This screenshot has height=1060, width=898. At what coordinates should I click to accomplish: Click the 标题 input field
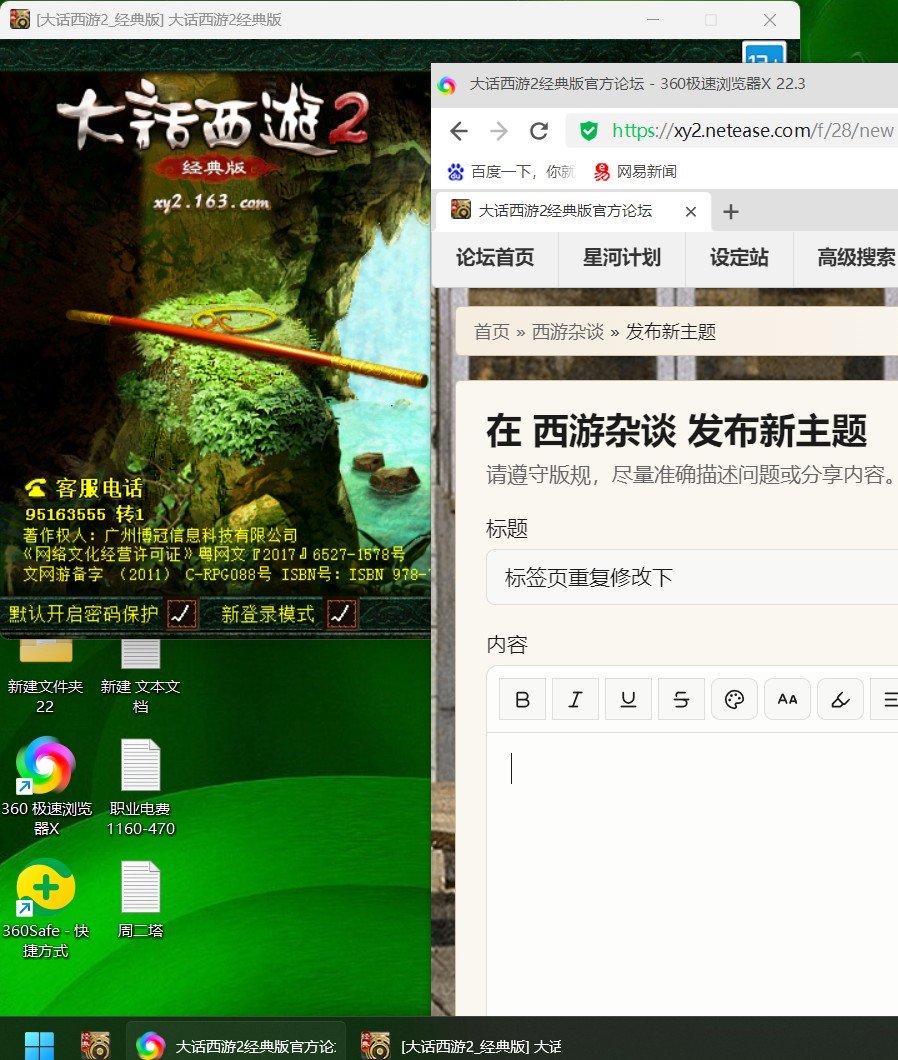[x=692, y=577]
